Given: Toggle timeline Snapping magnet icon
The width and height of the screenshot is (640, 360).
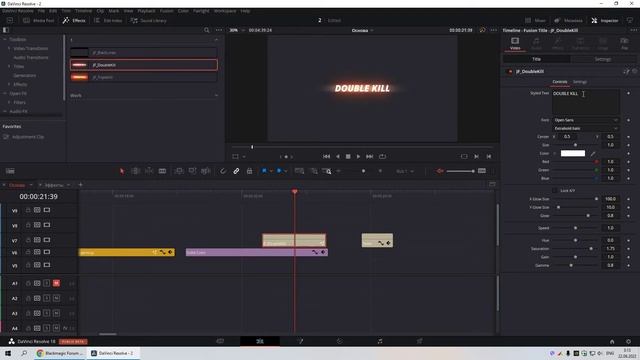Looking at the screenshot, I should click(223, 171).
